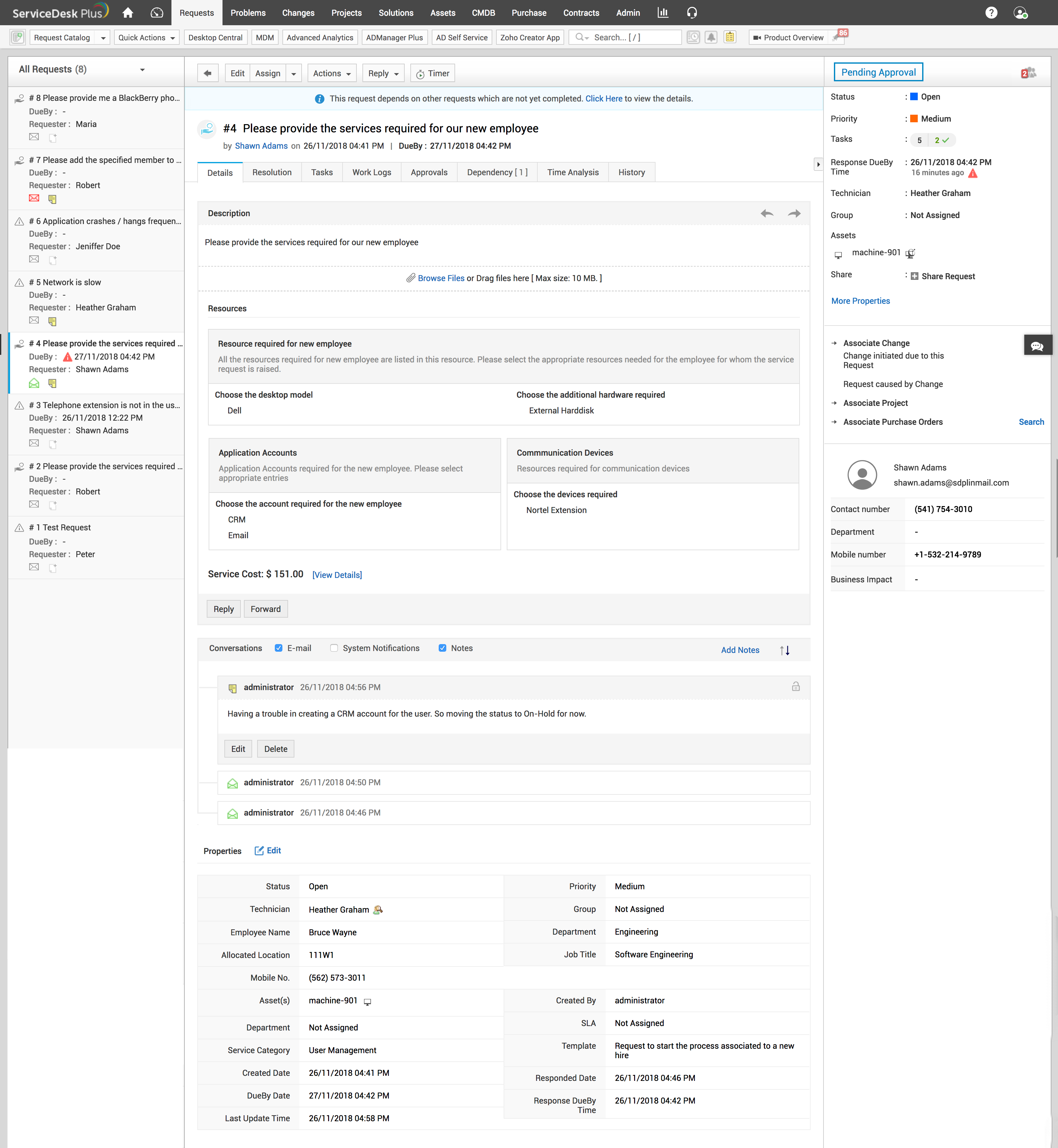
Task: Collapse the right panel with arrow toggle
Action: click(818, 164)
